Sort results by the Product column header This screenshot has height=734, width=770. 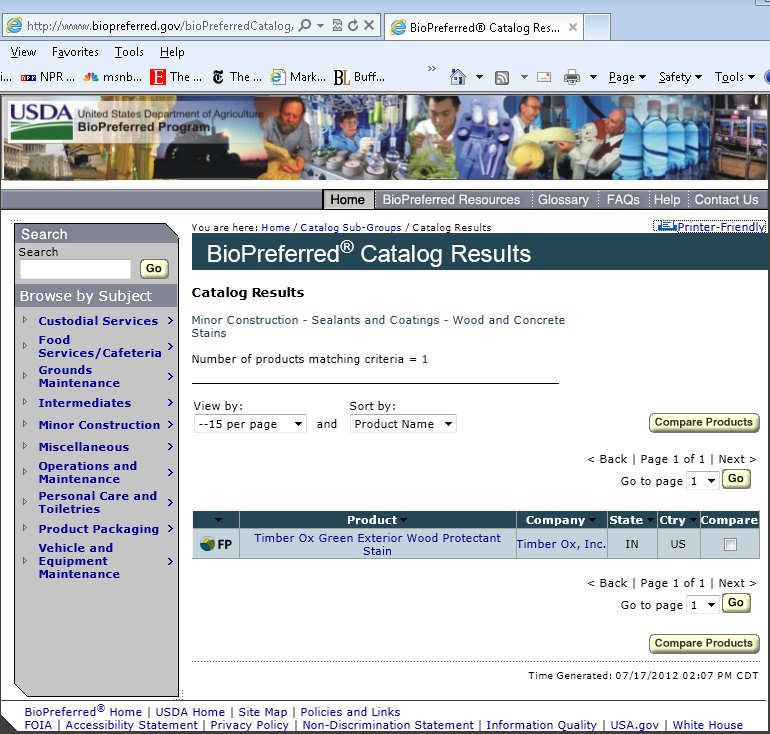377,519
